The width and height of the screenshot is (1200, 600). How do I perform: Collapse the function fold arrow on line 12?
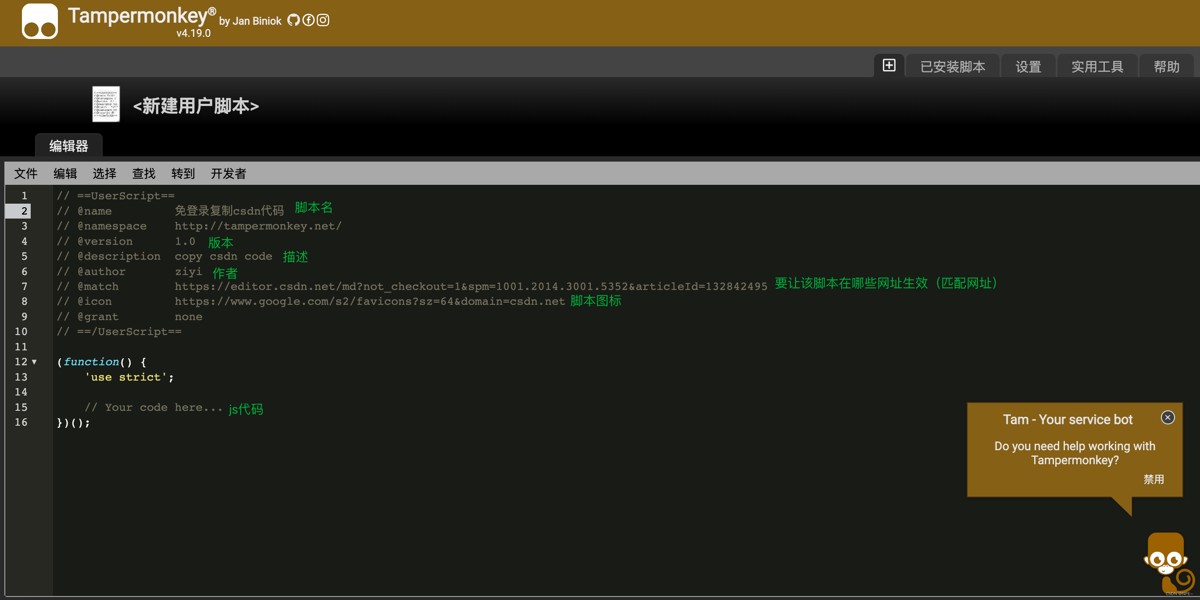pyautogui.click(x=34, y=362)
